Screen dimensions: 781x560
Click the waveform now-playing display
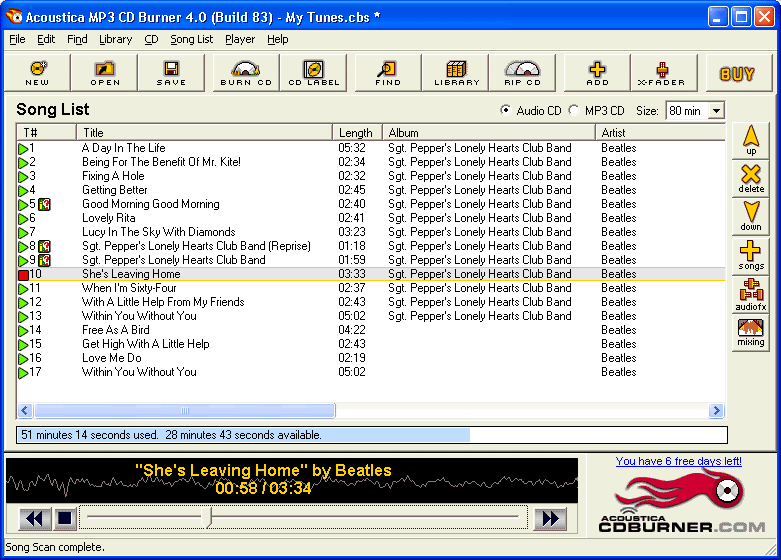coord(292,480)
